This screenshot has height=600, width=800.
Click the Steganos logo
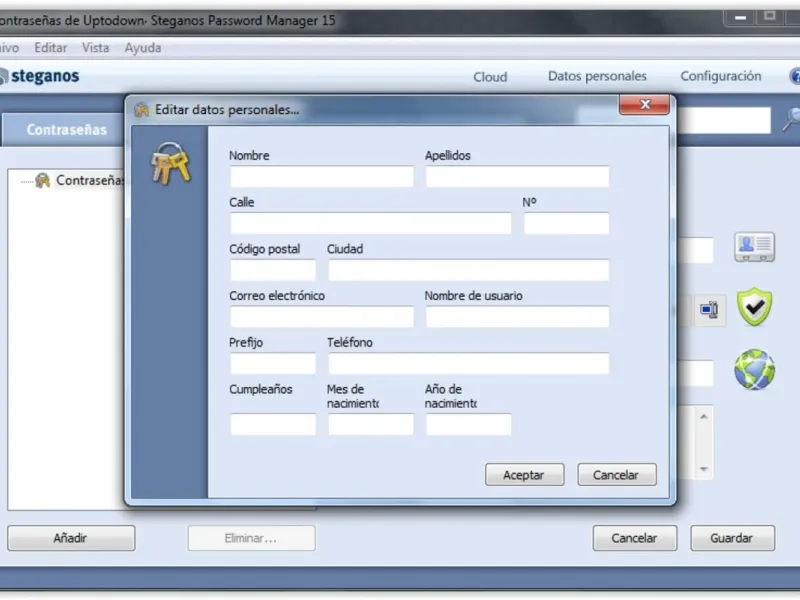point(40,77)
